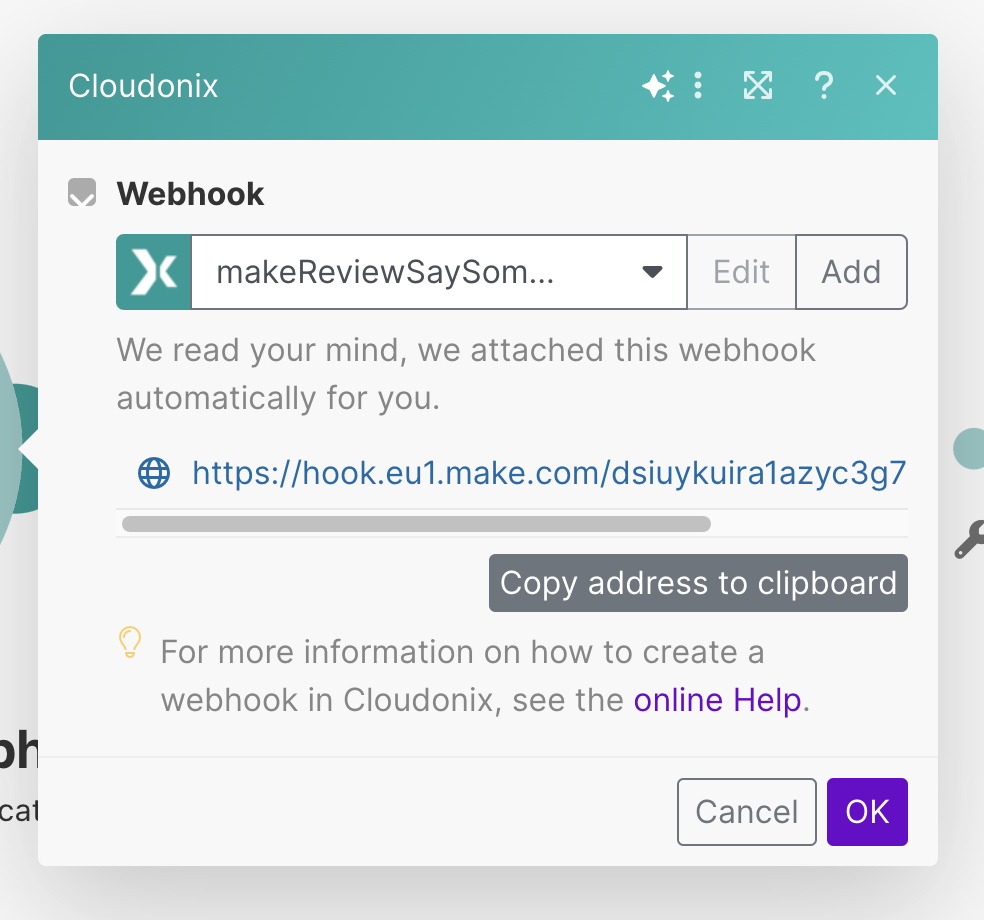The width and height of the screenshot is (984, 920).
Task: Click the lightbulb tip icon
Action: pyautogui.click(x=130, y=642)
